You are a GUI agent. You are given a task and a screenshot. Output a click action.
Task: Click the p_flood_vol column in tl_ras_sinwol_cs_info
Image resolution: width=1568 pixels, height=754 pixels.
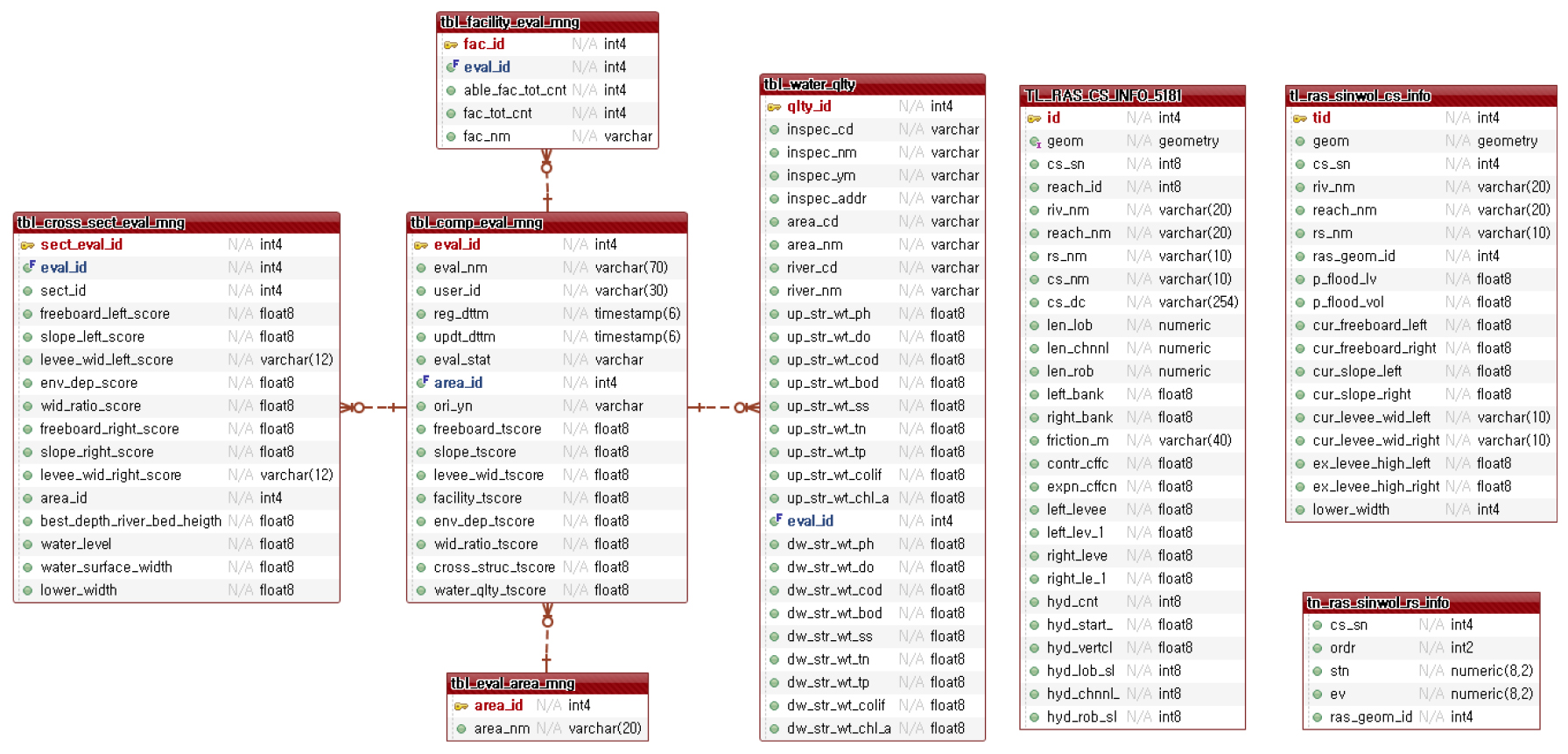1347,302
